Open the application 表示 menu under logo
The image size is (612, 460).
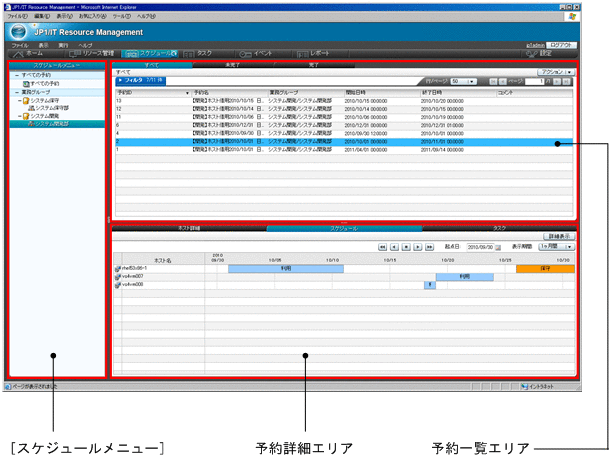pyautogui.click(x=43, y=45)
